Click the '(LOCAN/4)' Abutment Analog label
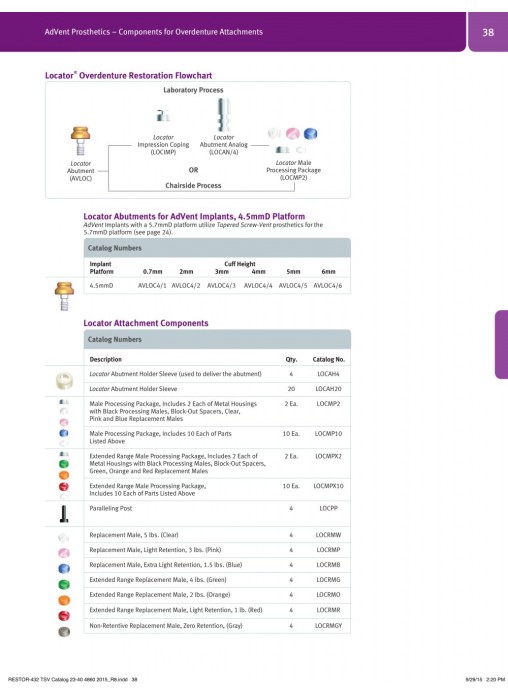This screenshot has width=508, height=696. pyautogui.click(x=223, y=152)
